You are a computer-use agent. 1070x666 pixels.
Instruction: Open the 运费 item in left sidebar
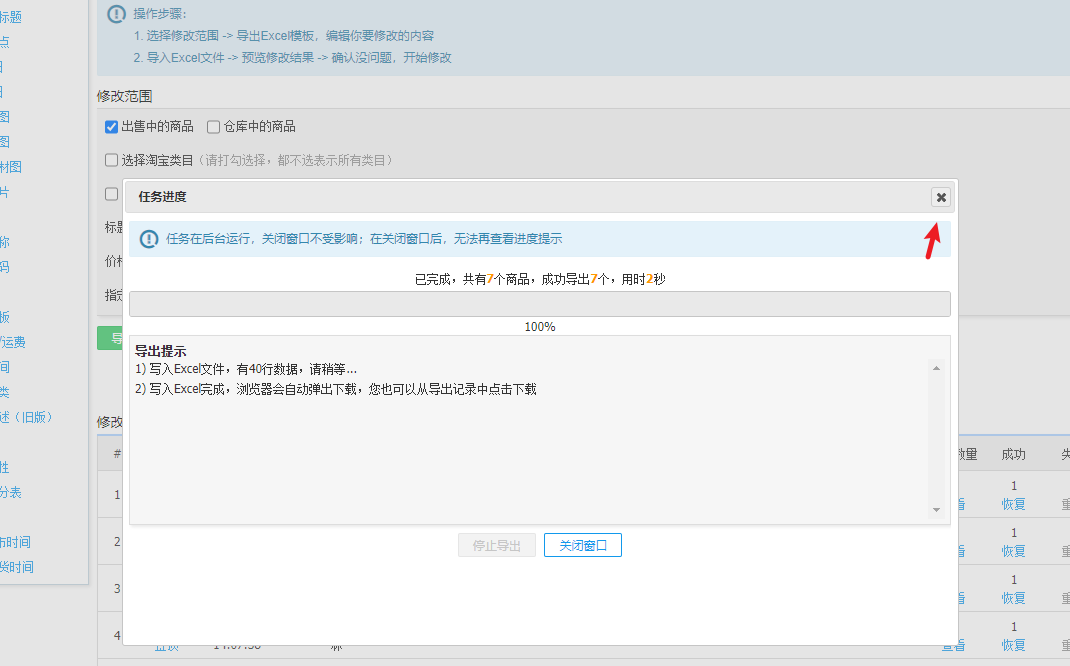click(12, 342)
